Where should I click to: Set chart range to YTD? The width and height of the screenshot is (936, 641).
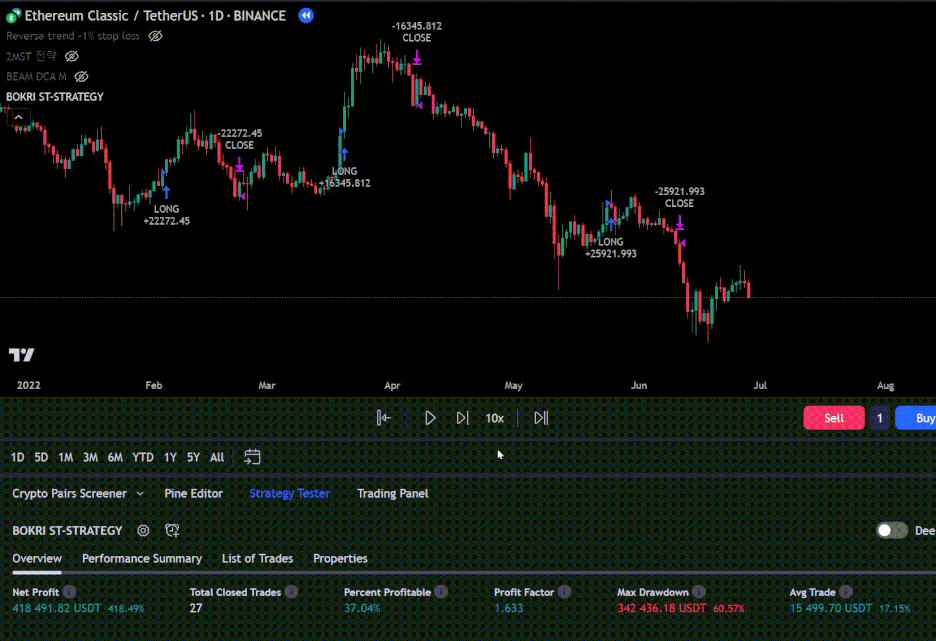coord(143,457)
